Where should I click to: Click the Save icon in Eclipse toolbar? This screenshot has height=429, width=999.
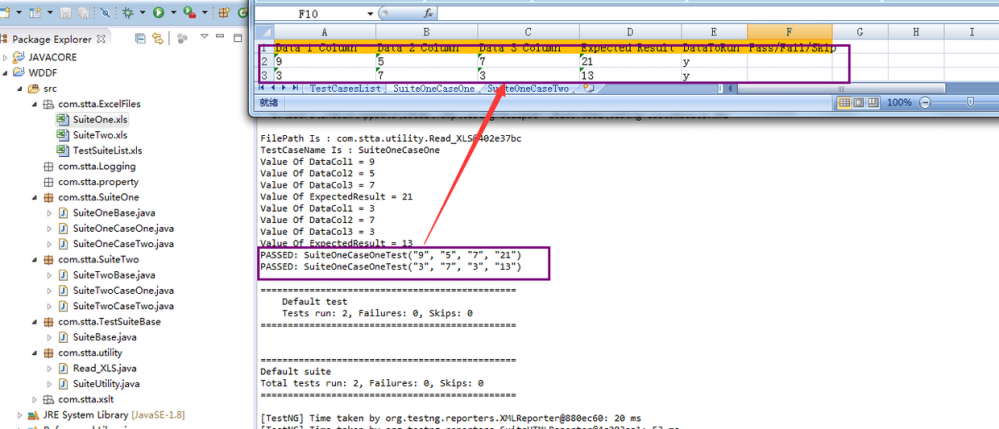[66, 12]
